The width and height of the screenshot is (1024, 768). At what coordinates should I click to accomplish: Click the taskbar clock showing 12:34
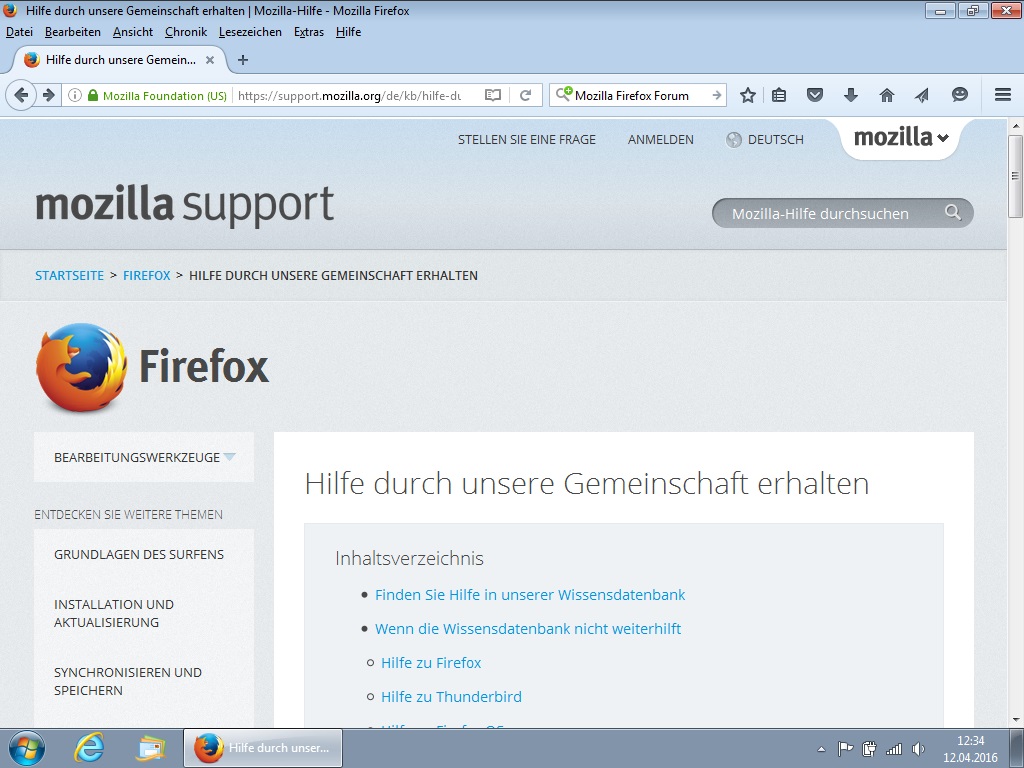(970, 749)
